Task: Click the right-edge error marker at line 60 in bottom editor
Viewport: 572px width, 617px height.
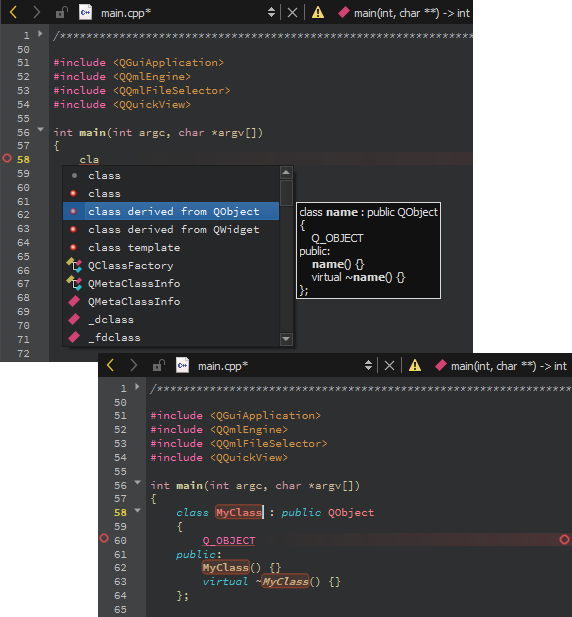Action: coord(564,539)
